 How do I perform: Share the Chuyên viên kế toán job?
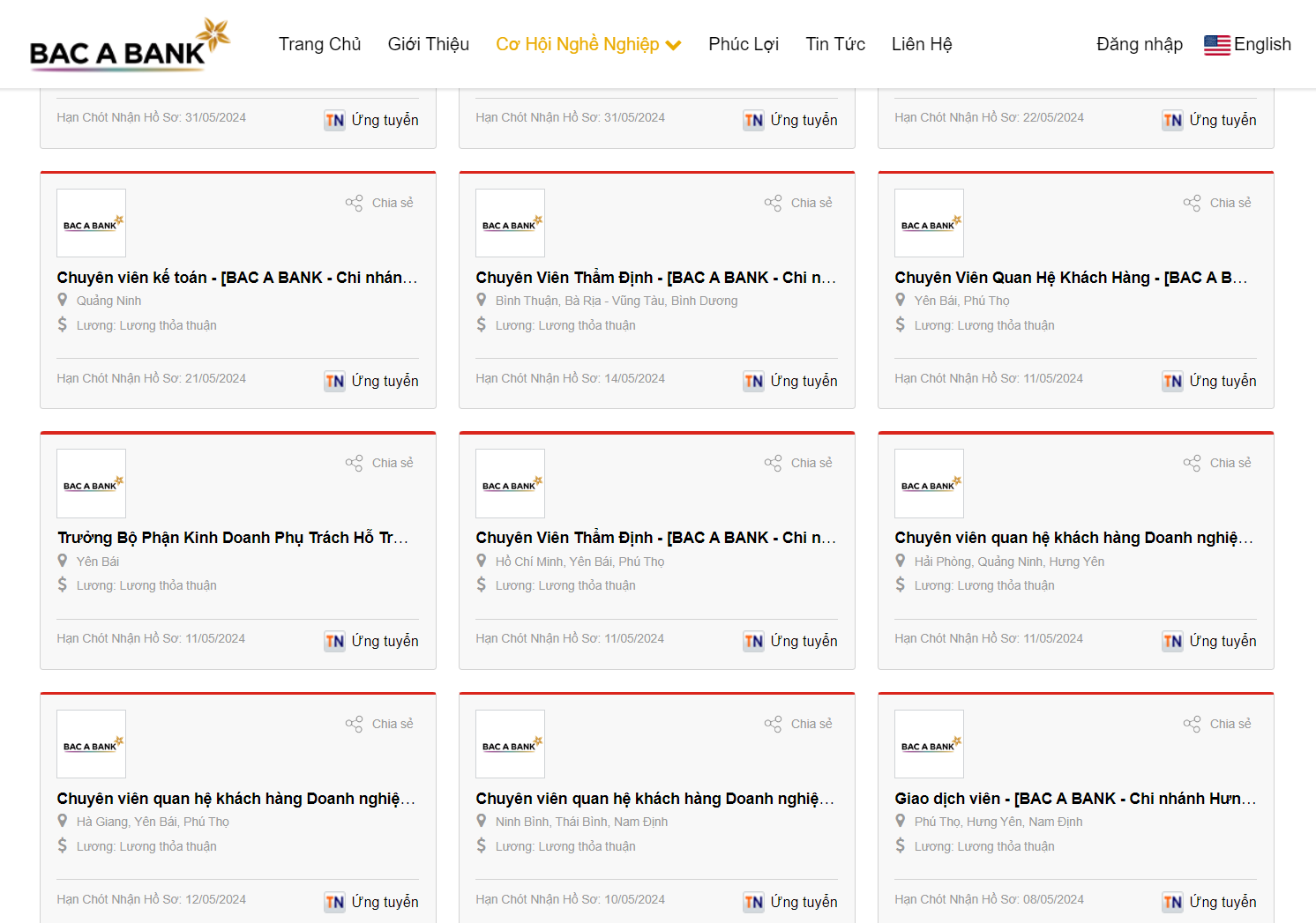tap(379, 203)
